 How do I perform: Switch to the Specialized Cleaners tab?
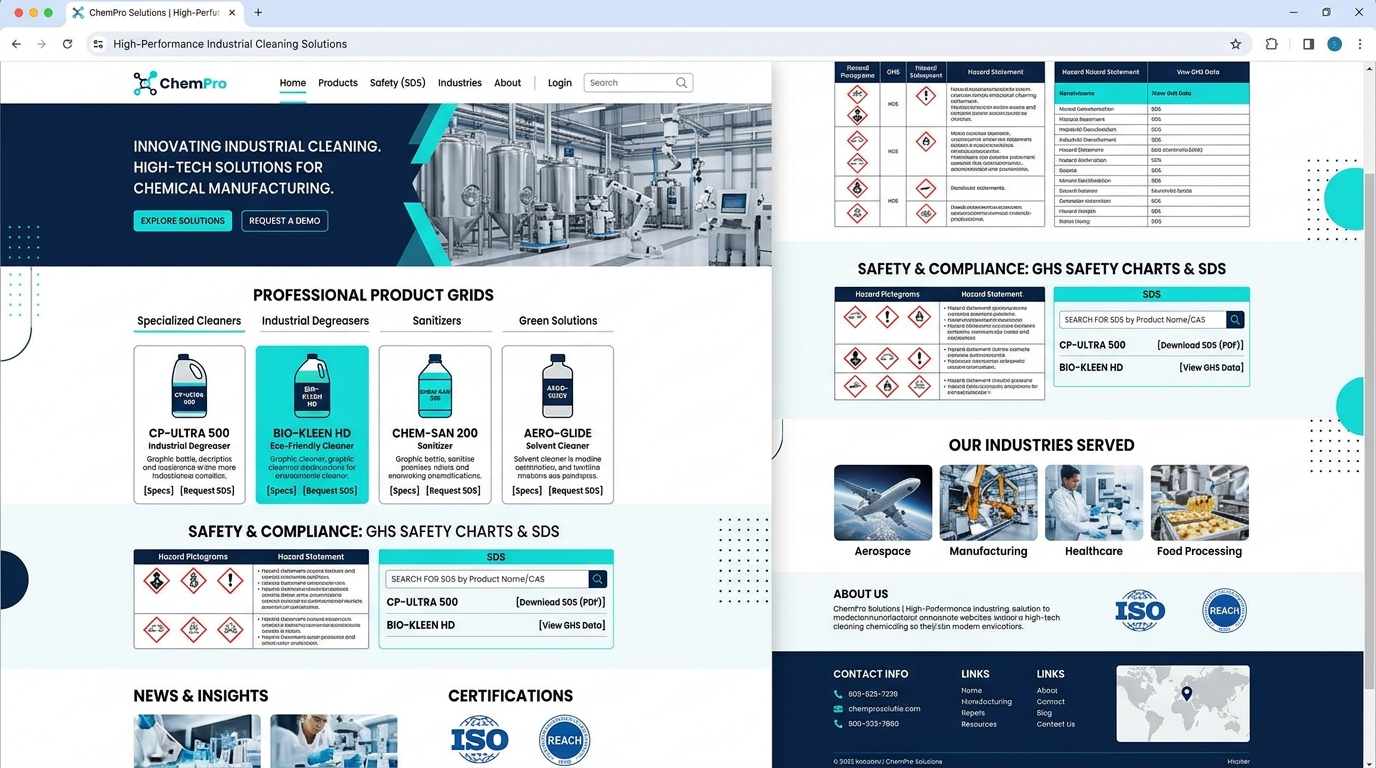click(x=189, y=321)
